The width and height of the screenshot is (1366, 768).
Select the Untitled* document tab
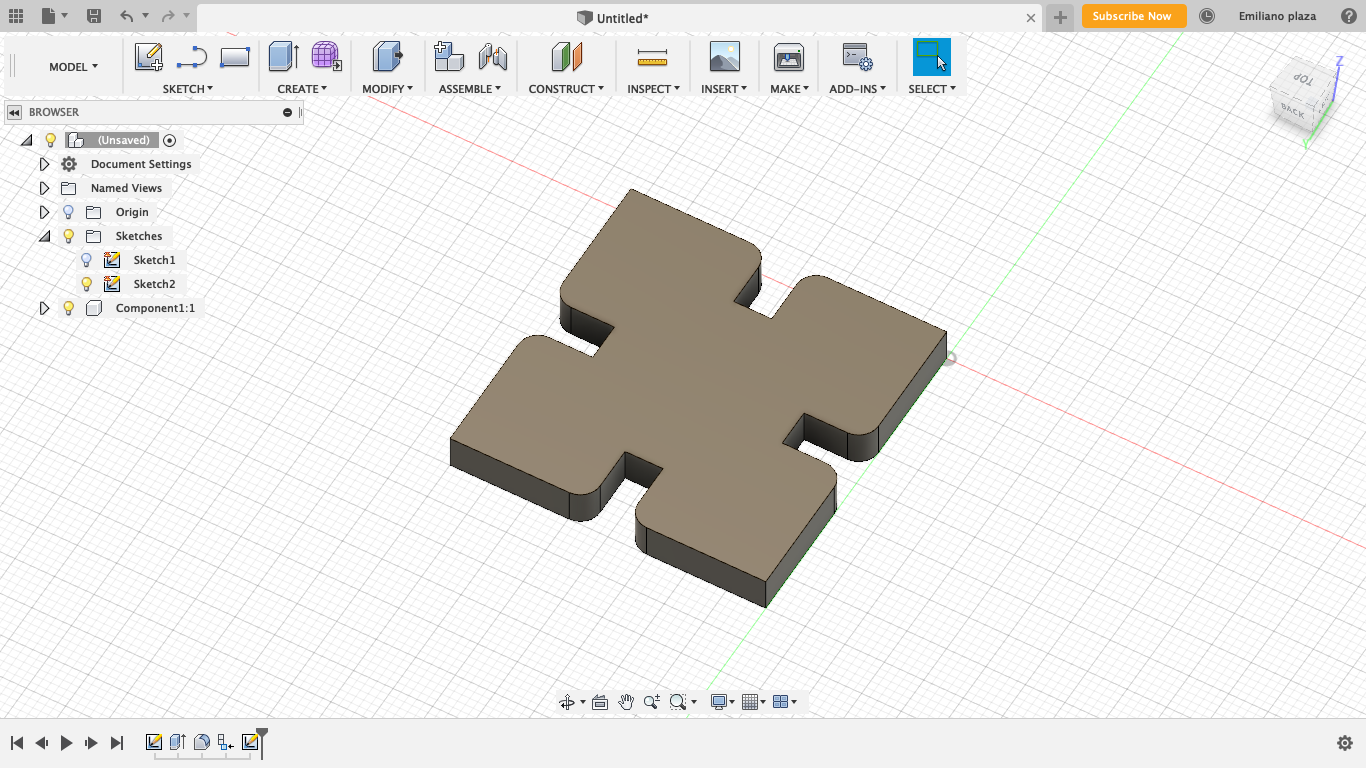[x=612, y=18]
